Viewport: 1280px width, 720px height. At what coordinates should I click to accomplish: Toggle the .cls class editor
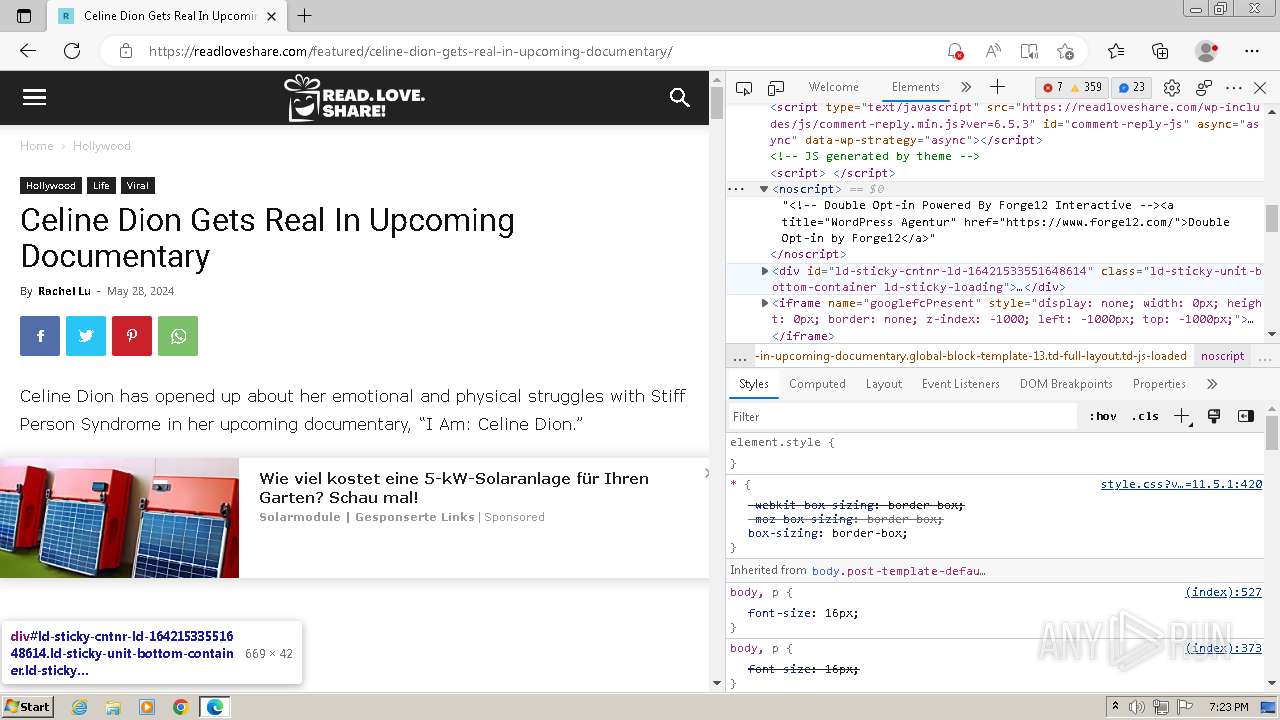[x=1145, y=416]
